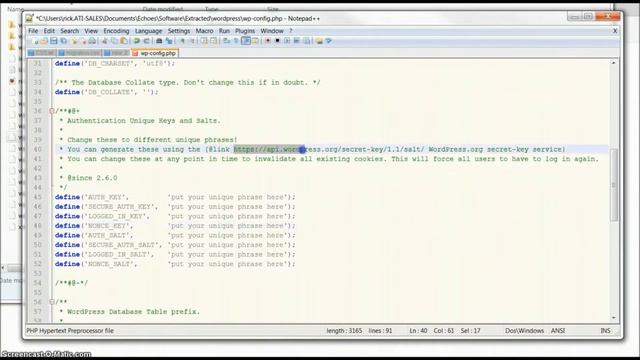The image size is (640, 360).
Task: Click the api.wordpress.org secret-key link
Action: coord(329,149)
